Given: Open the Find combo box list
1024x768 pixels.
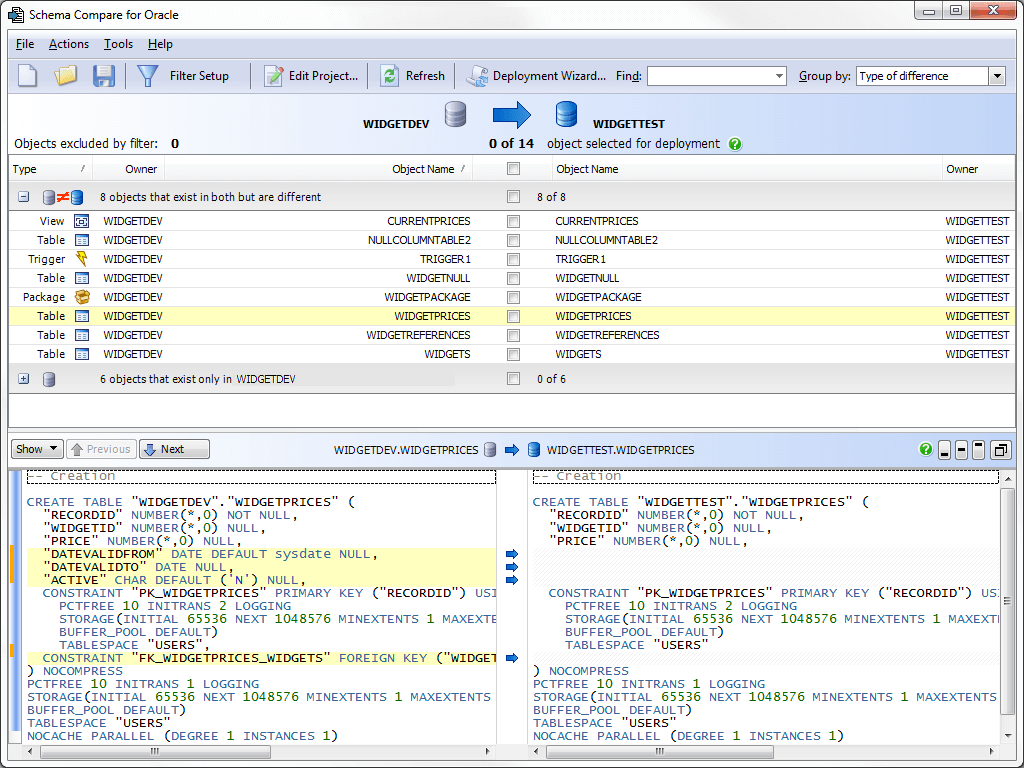Looking at the screenshot, I should pos(777,75).
